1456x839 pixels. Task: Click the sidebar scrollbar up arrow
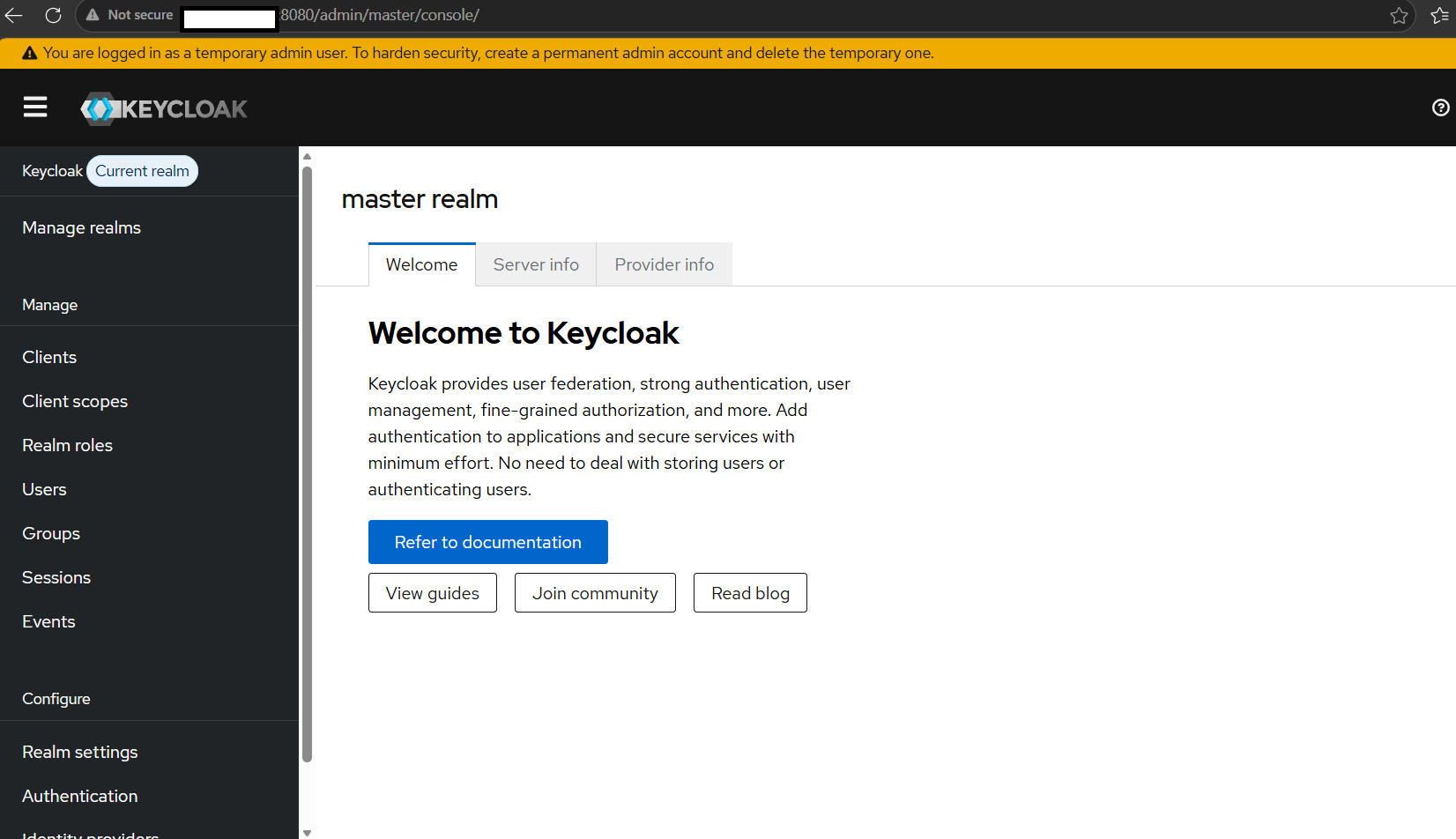point(307,157)
